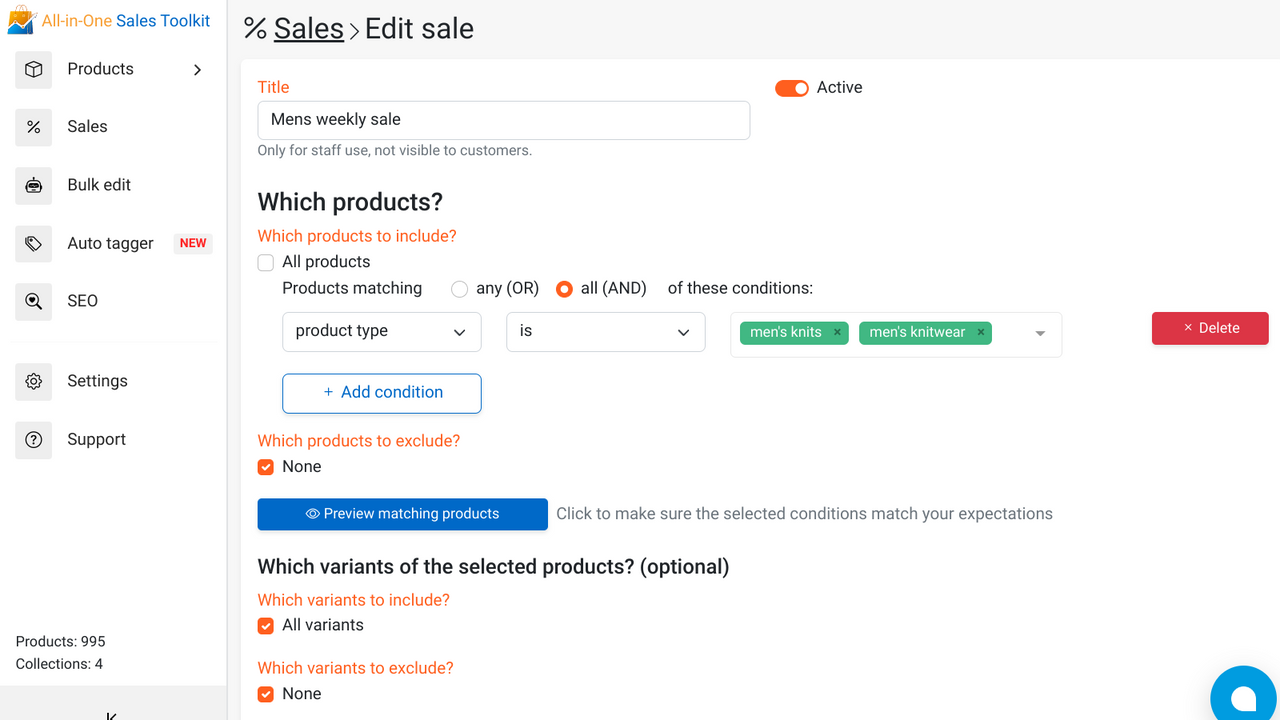Uncheck the All variants checkbox
The width and height of the screenshot is (1280, 720).
[x=266, y=626]
